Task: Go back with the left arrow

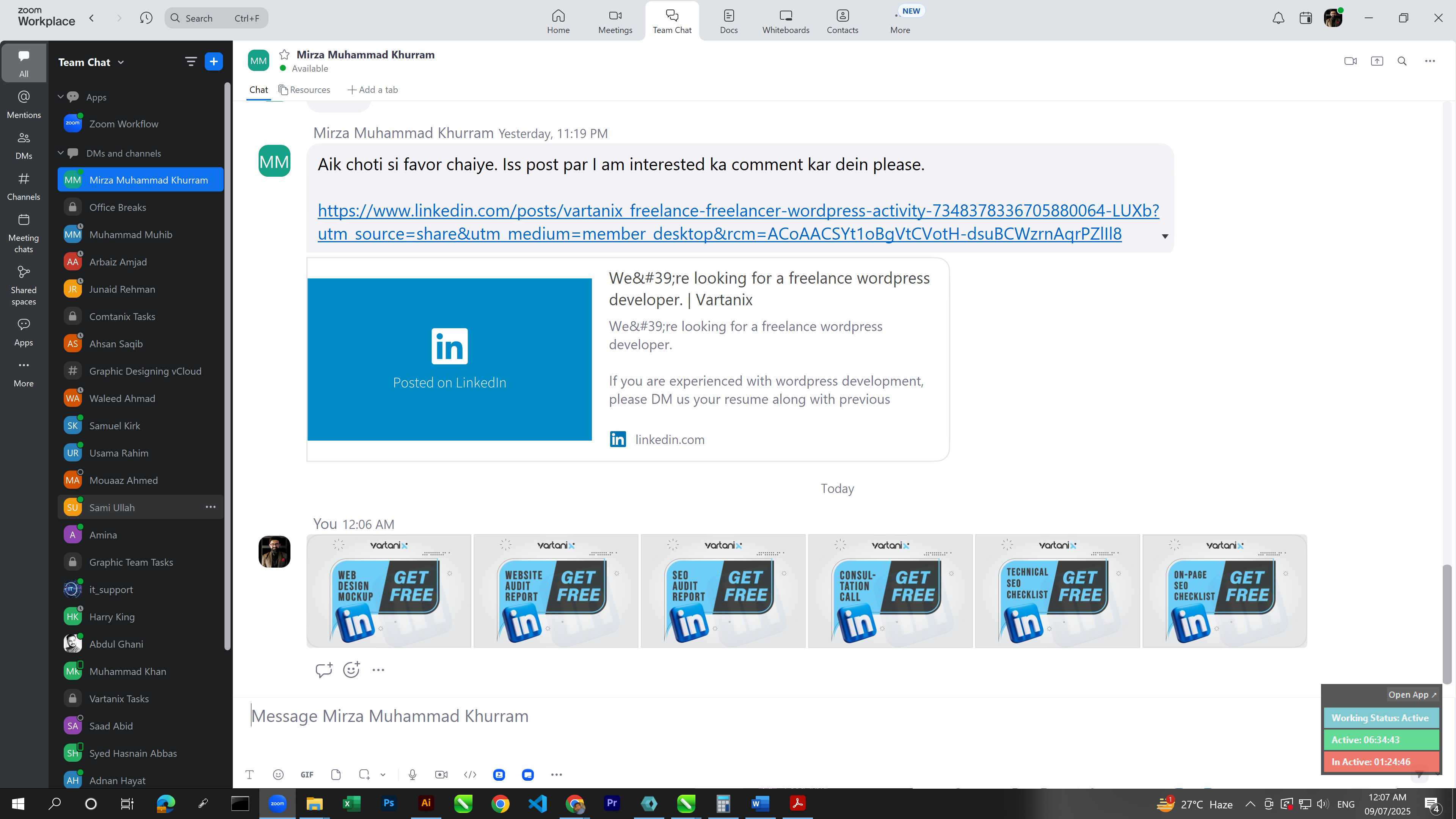Action: pos(91,18)
